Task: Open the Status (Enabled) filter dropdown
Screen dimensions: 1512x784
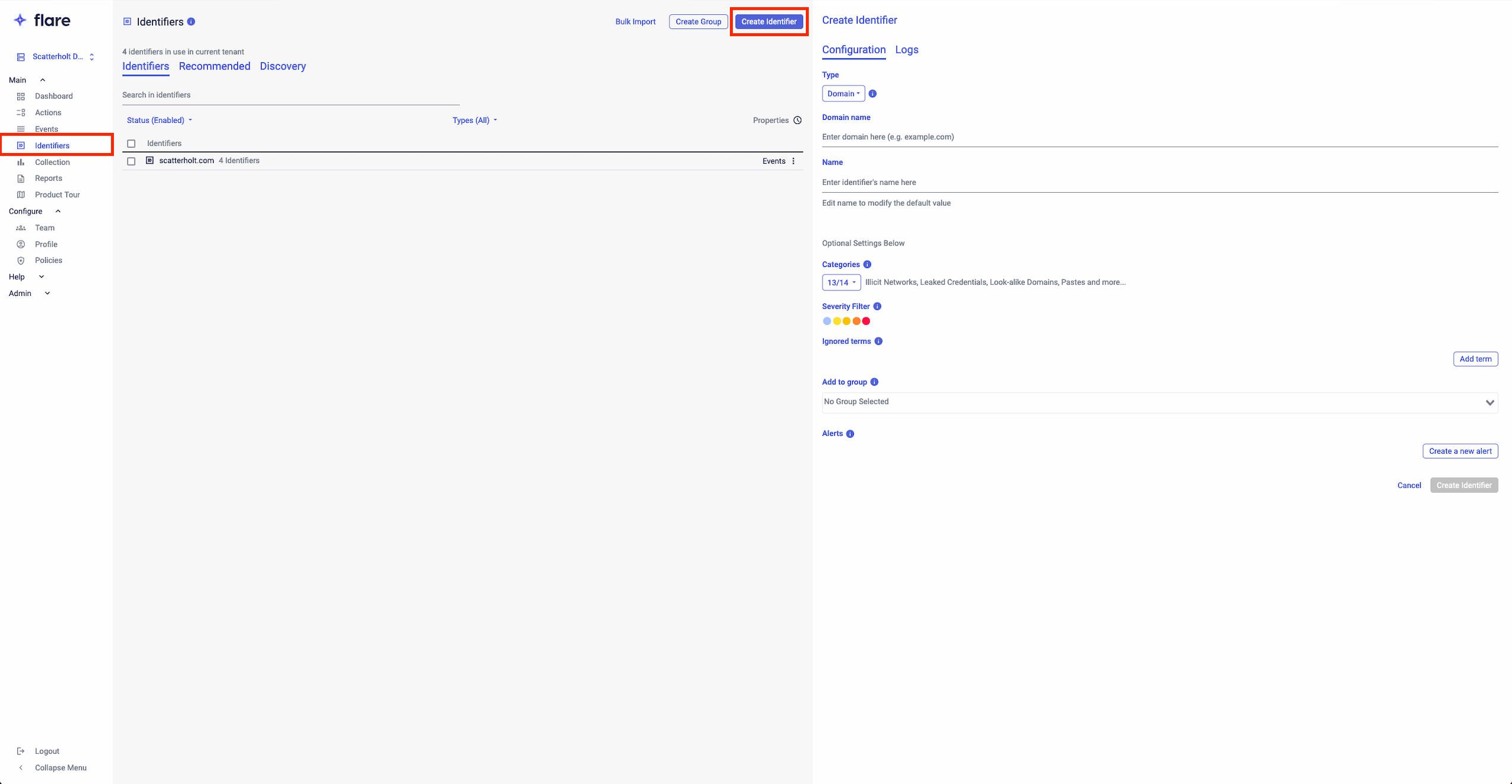Action: (x=158, y=120)
